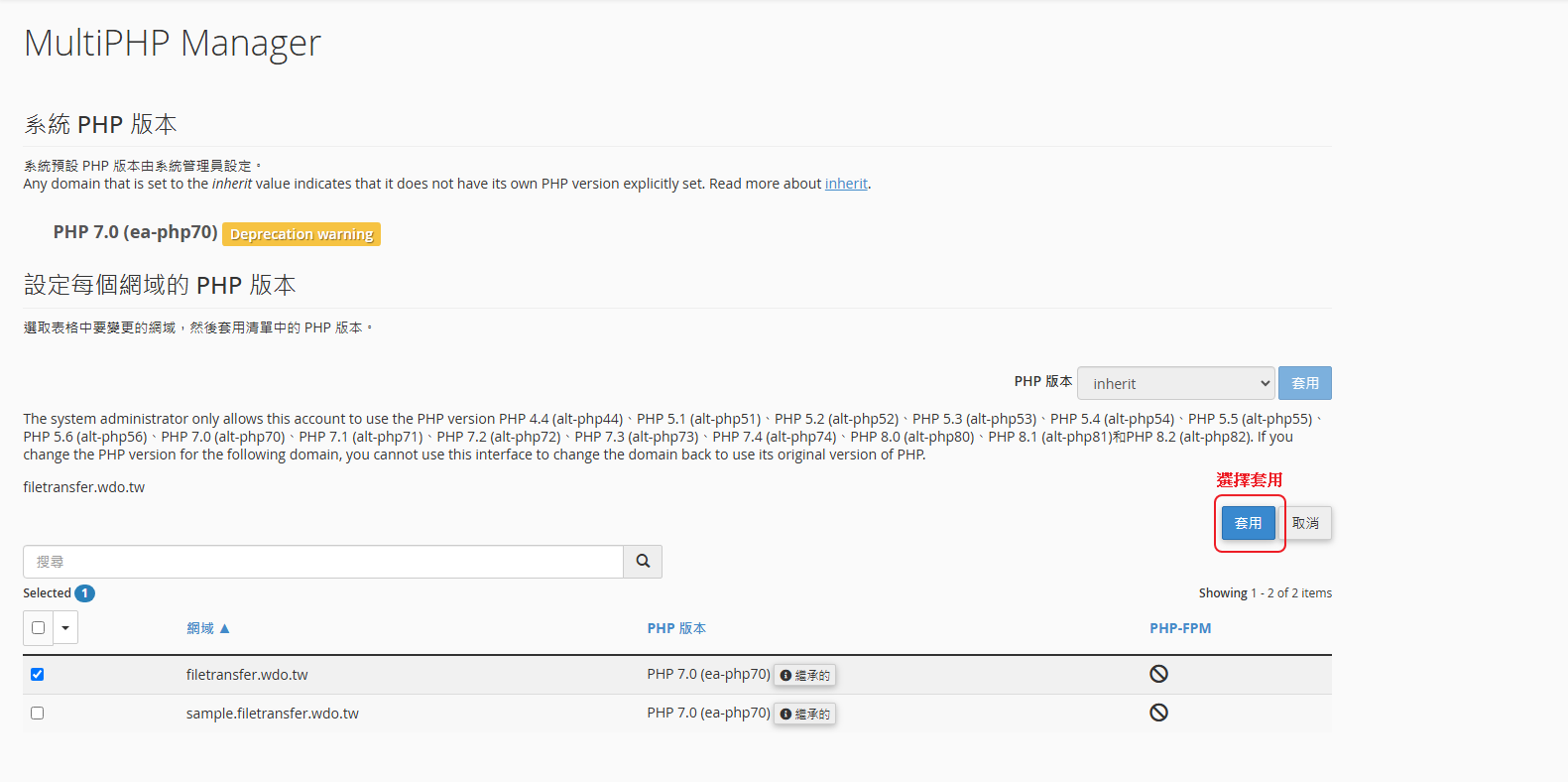Click PHP 7.0 (ea-php70) text for sample.filetransfer.wdo.tw row
The width and height of the screenshot is (1568, 782).
click(x=708, y=714)
